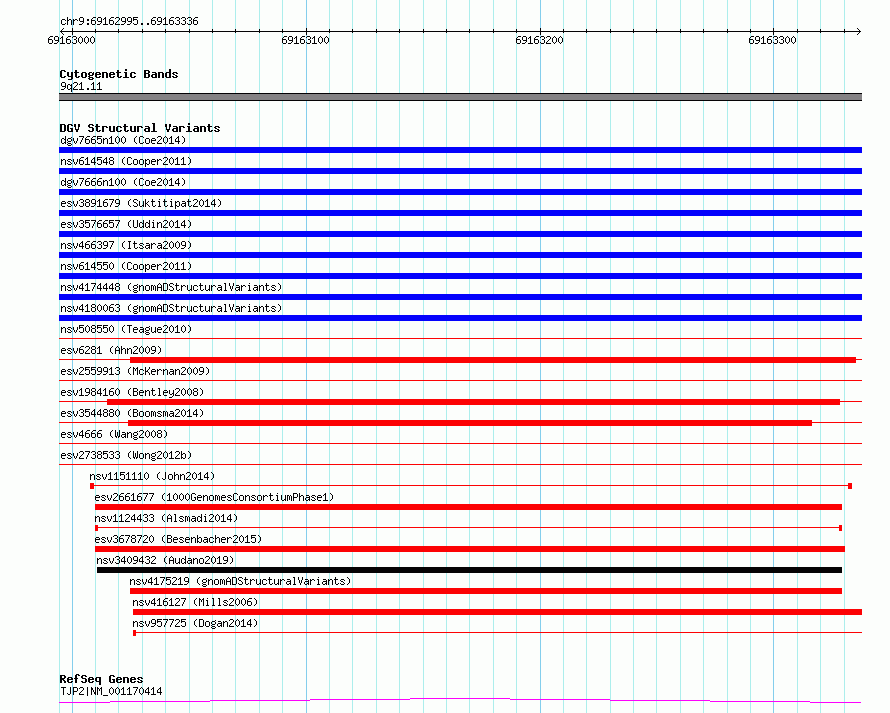
Task: Click the 69163200 ruler tick label
Action: point(539,40)
